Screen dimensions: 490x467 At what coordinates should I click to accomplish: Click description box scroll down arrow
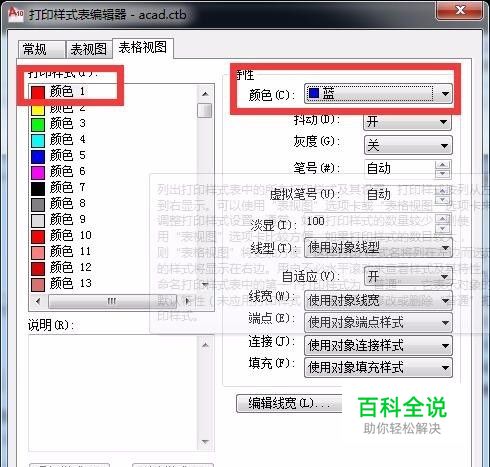(x=206, y=443)
